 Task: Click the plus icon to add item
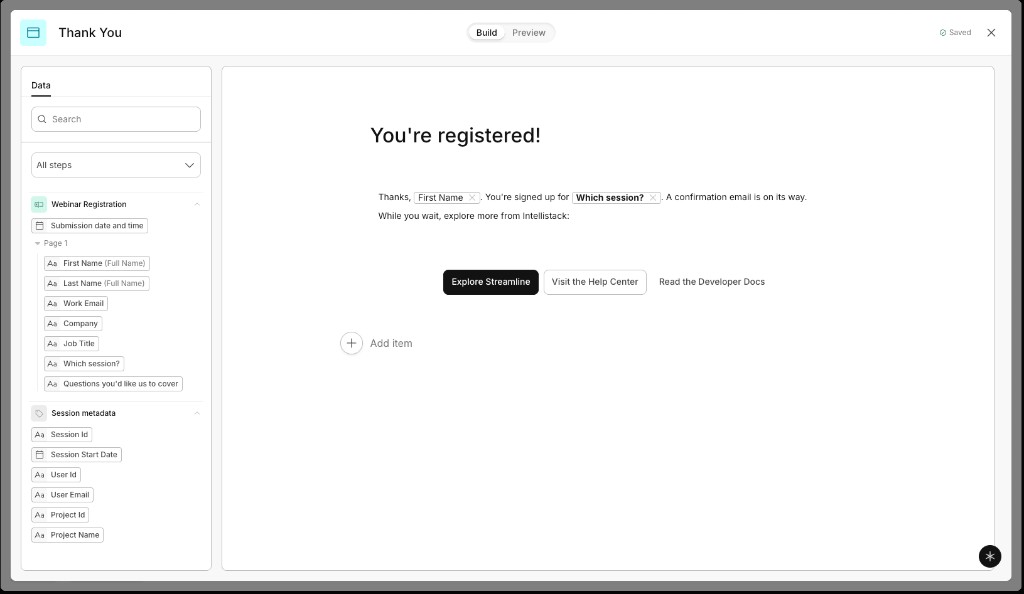pyautogui.click(x=351, y=343)
